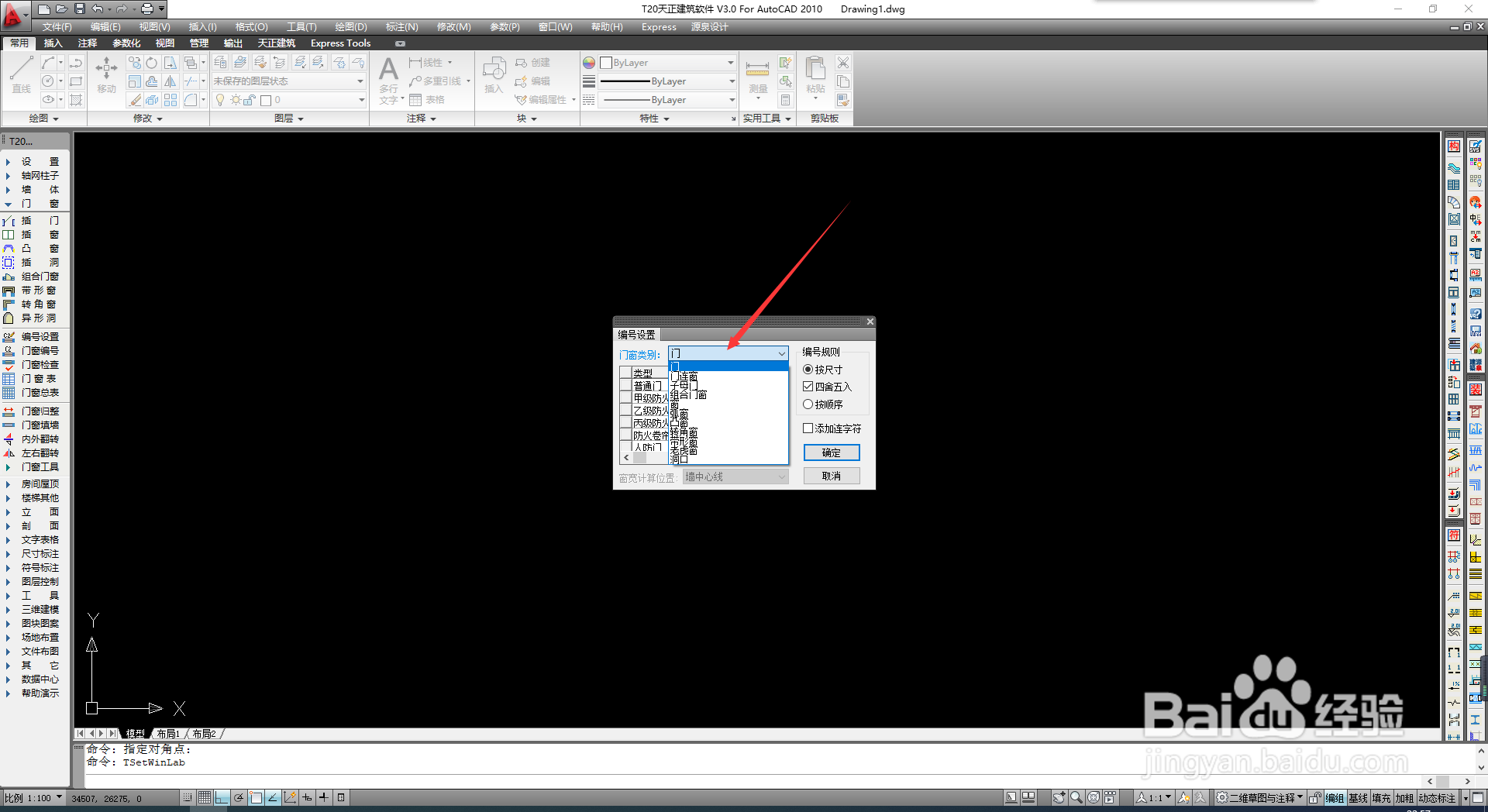Open the 源泉设计 menu

pyautogui.click(x=709, y=27)
